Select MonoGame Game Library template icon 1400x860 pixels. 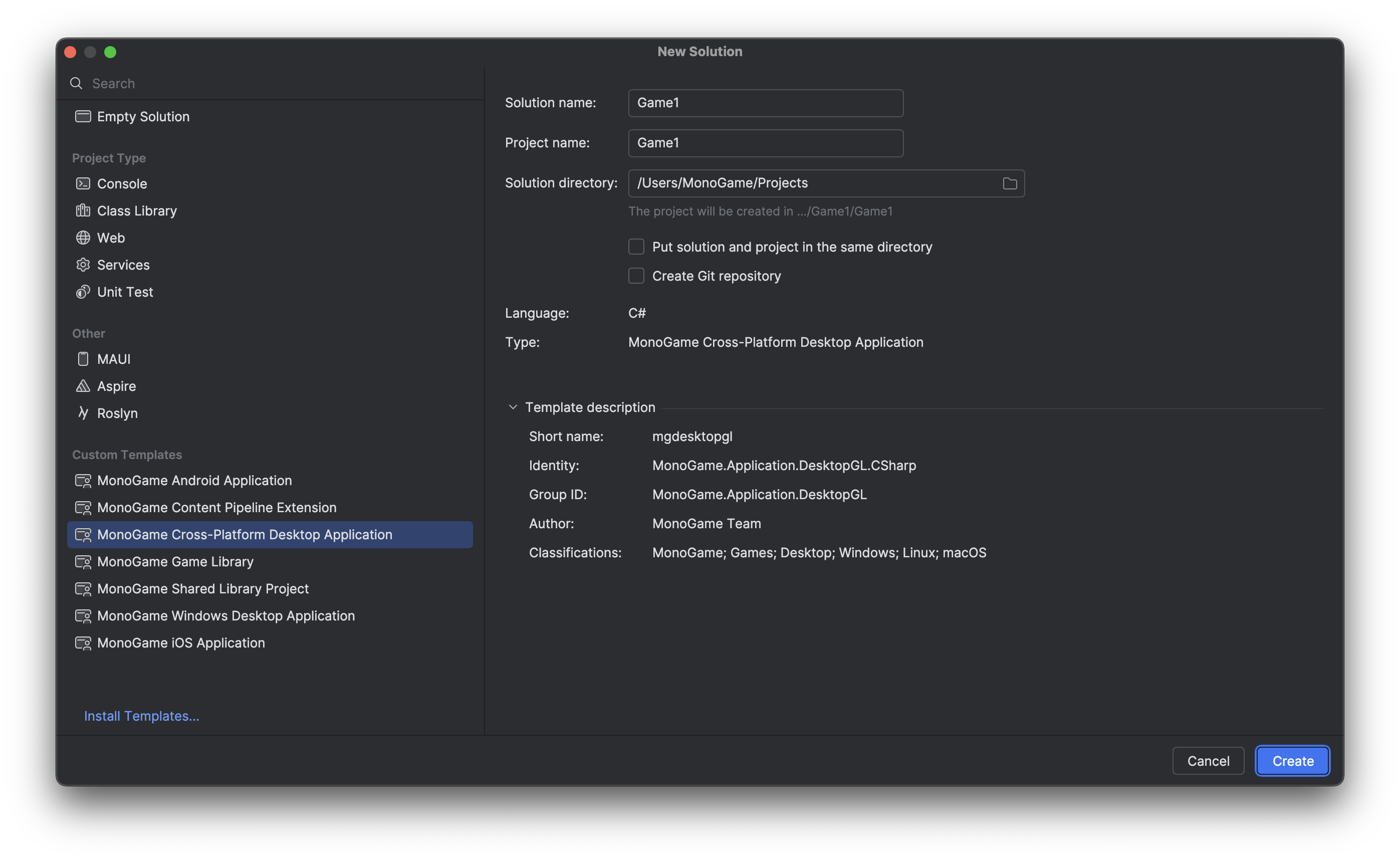[82, 561]
